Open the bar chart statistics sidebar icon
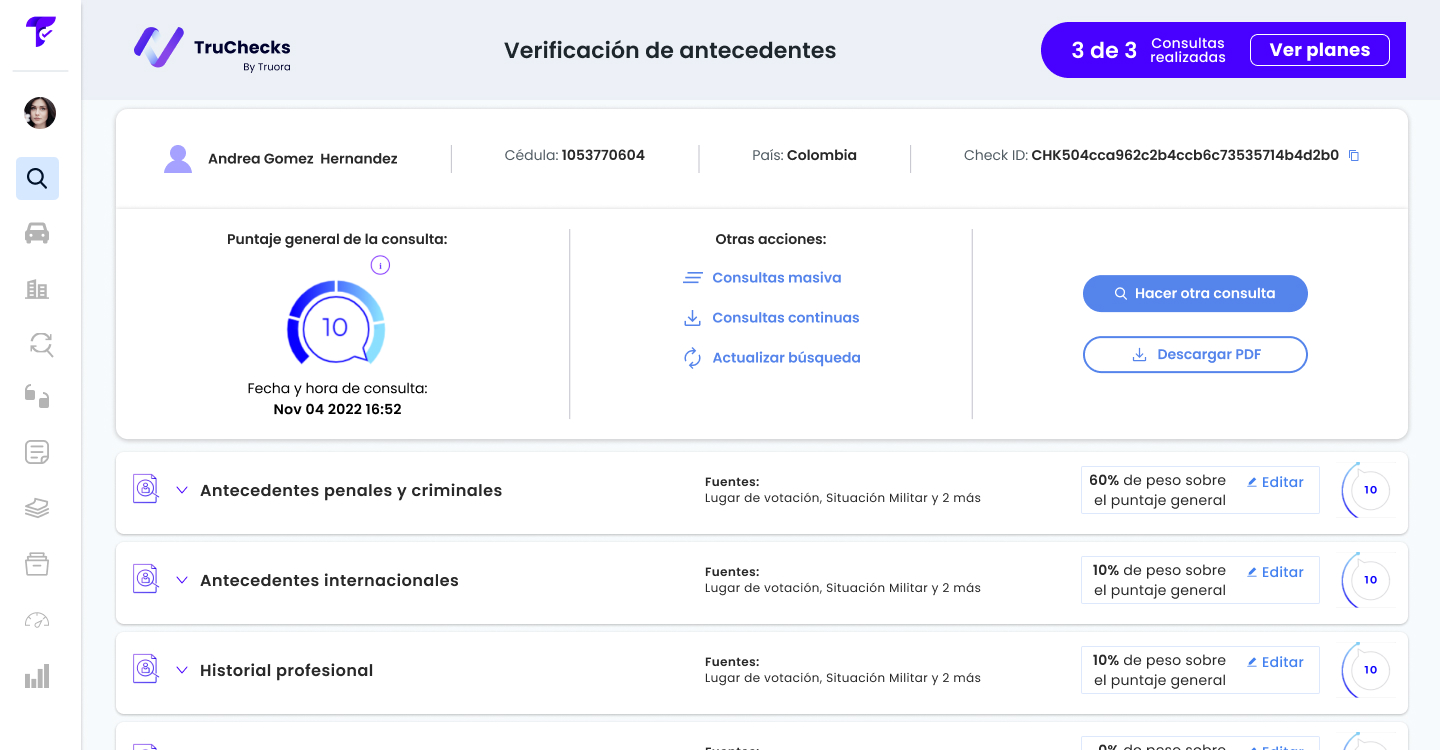The image size is (1440, 750). click(37, 676)
